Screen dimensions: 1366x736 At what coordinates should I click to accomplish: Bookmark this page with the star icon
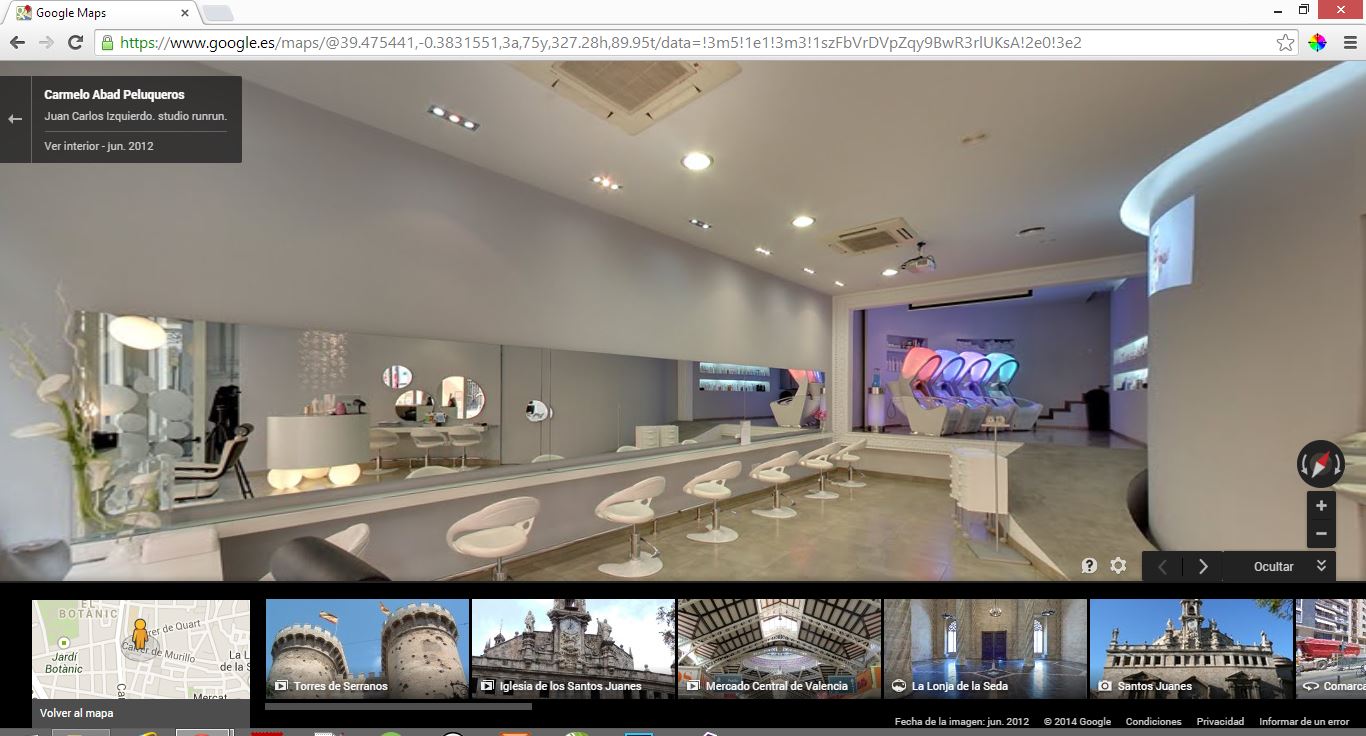pos(1286,42)
